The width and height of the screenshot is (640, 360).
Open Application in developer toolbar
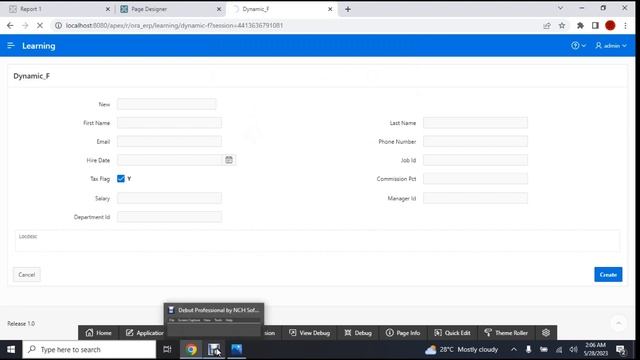(x=144, y=333)
